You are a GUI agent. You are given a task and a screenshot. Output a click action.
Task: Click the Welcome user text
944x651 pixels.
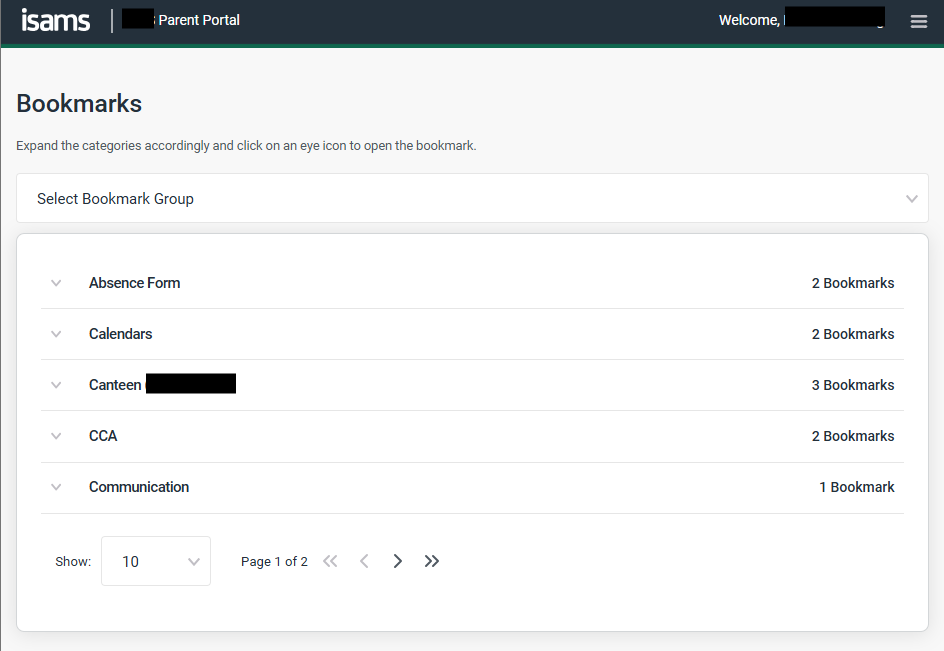click(x=749, y=20)
